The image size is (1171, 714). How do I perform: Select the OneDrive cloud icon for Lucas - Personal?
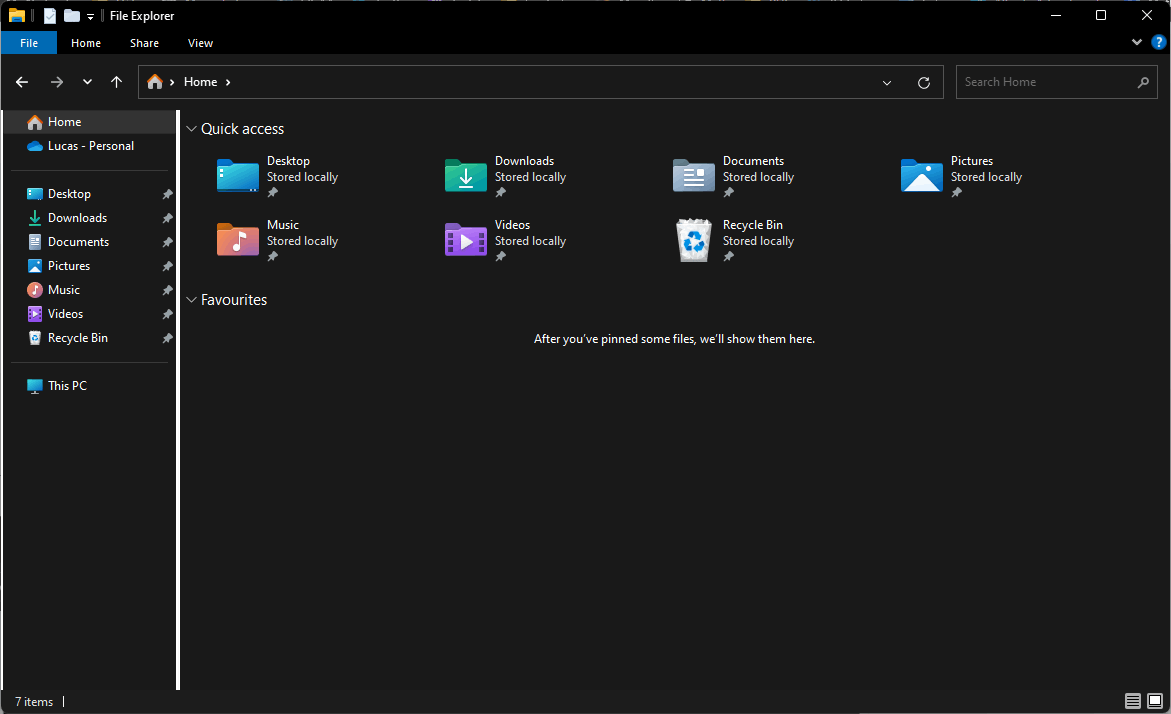pyautogui.click(x=31, y=145)
